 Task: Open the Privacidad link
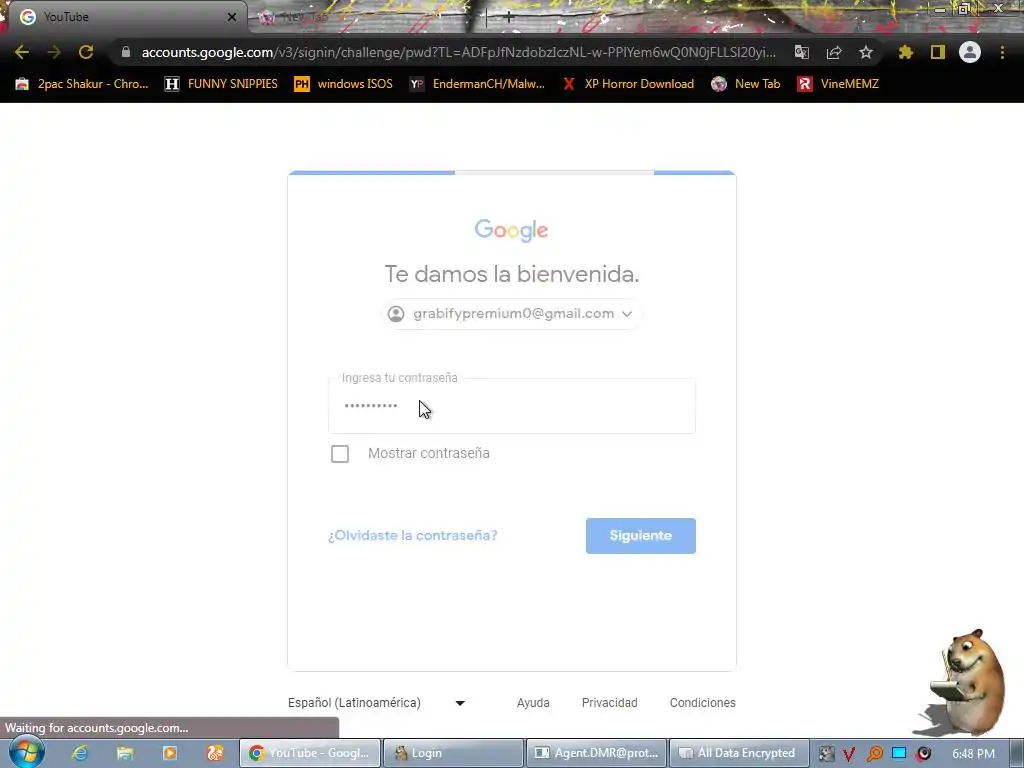pyautogui.click(x=609, y=703)
